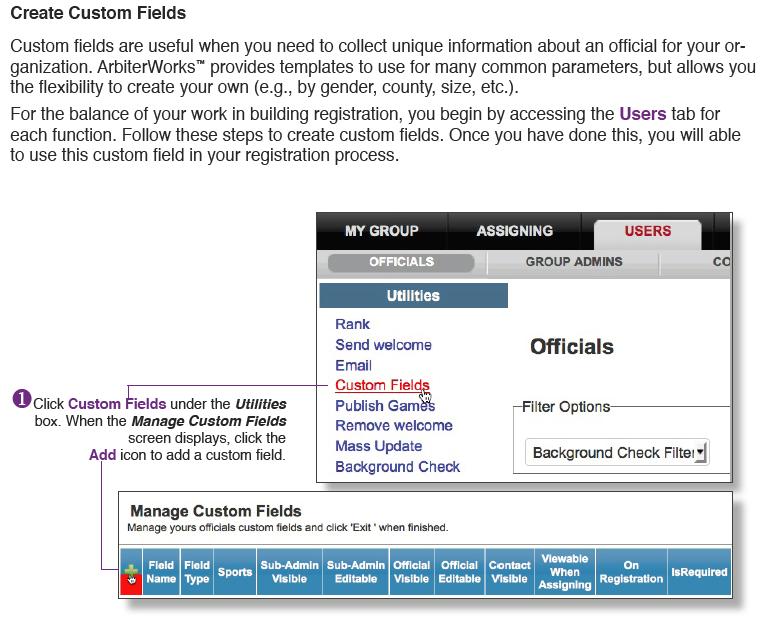Select the Remove welcome link
This screenshot has height=619, width=767.
[x=393, y=426]
